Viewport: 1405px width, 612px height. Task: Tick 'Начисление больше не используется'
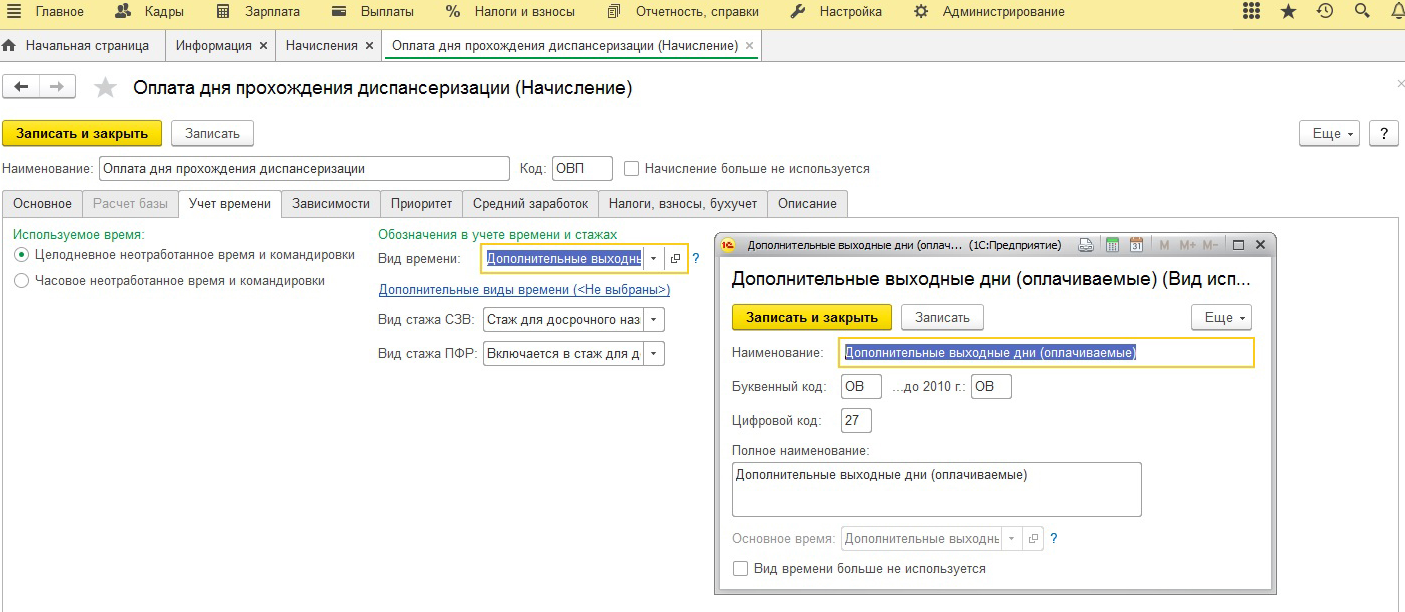click(x=631, y=169)
